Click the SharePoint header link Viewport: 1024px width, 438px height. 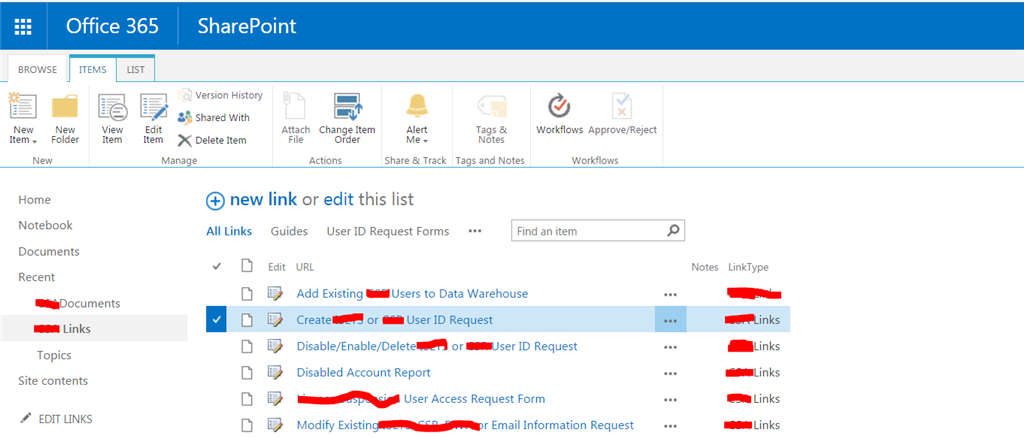247,25
